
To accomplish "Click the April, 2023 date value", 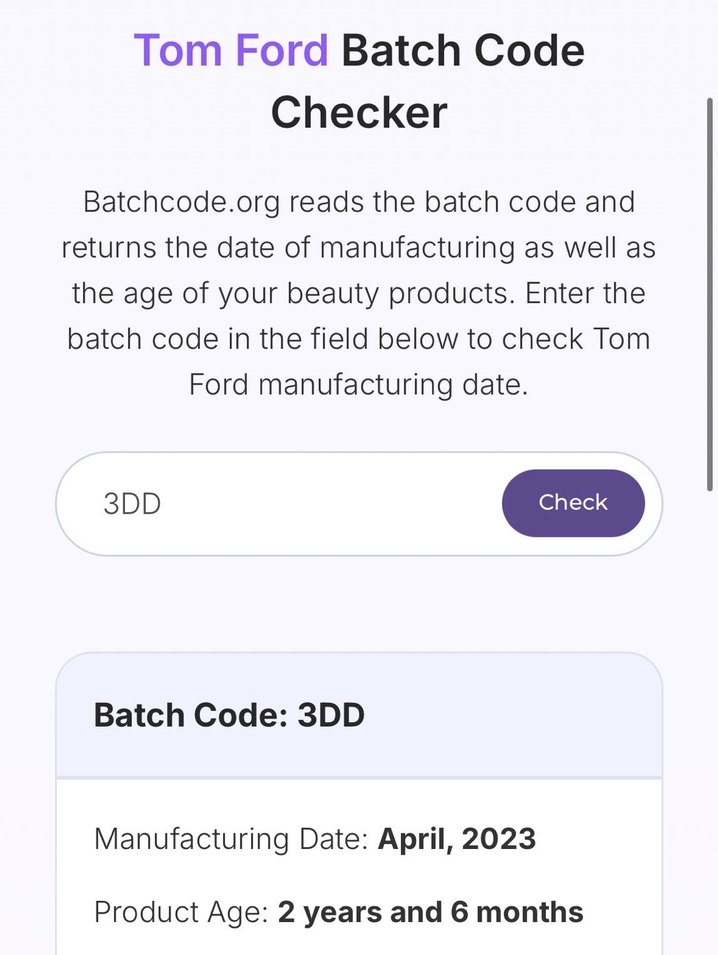I will click(456, 839).
